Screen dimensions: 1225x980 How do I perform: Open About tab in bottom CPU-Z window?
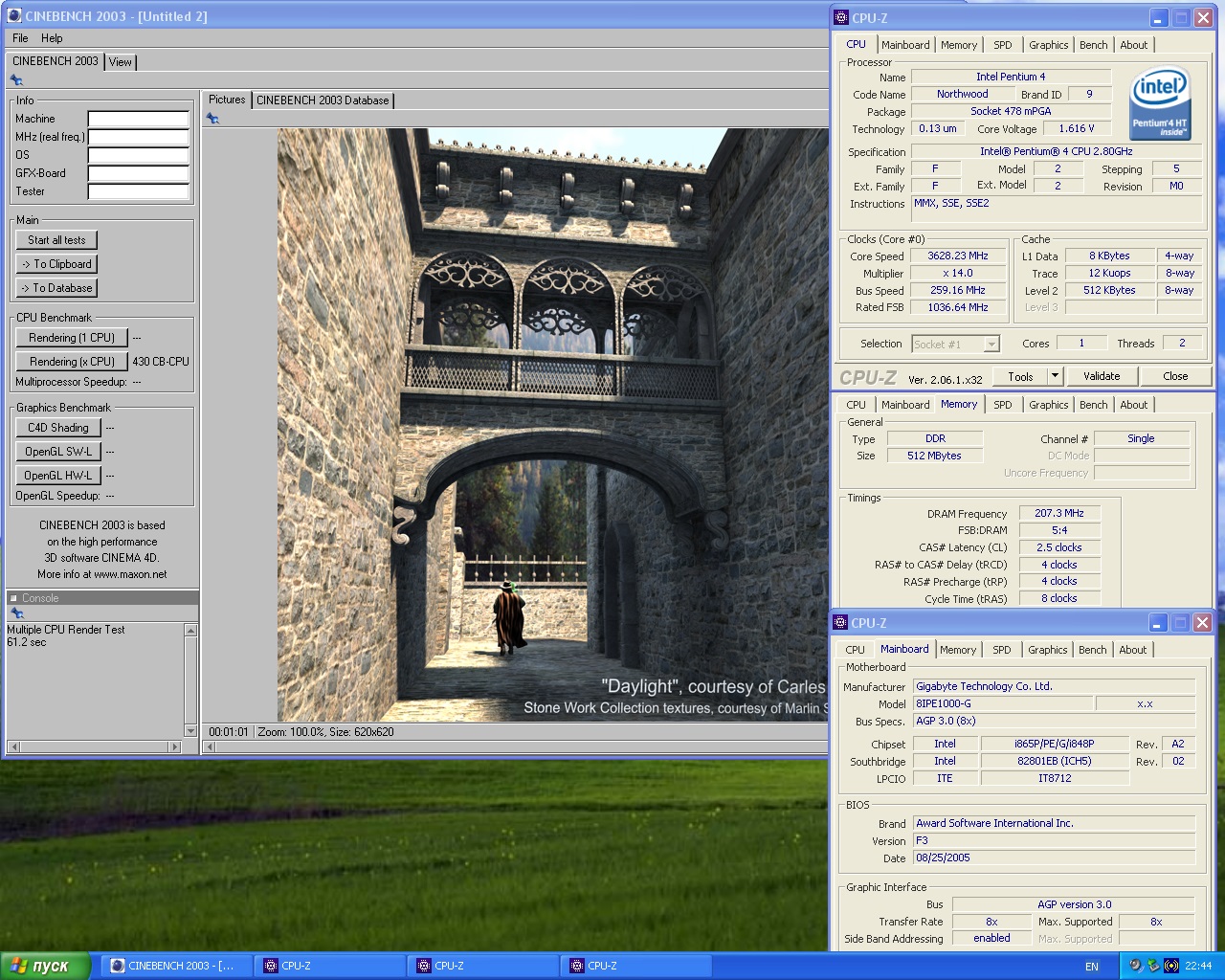1132,650
